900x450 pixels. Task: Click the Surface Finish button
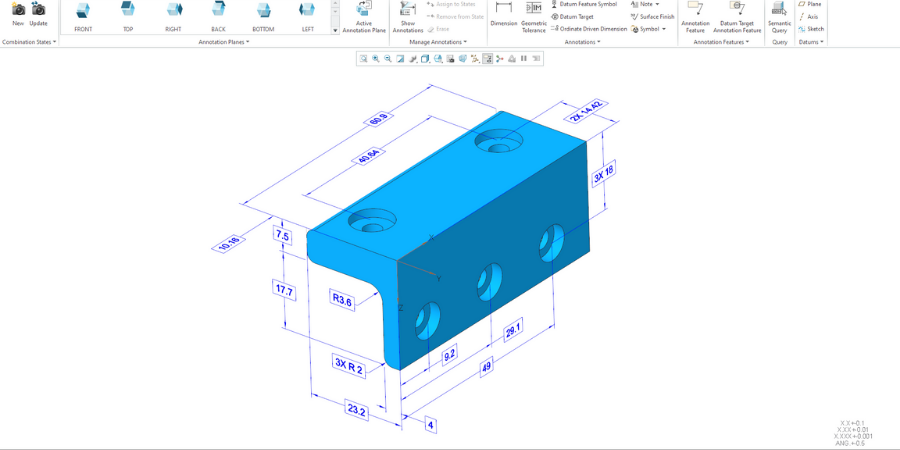[653, 17]
